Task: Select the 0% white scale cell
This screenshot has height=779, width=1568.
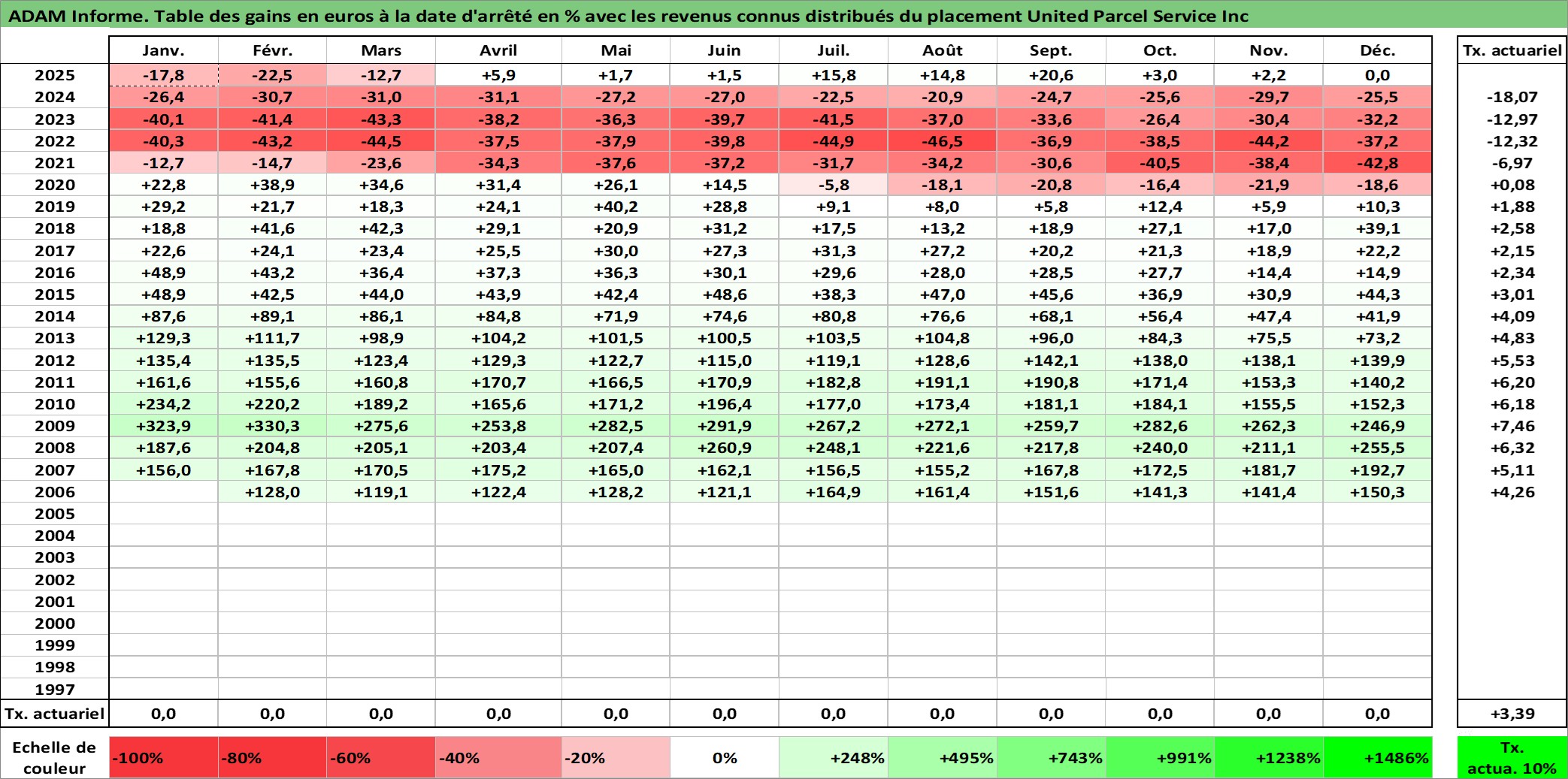Action: pos(725,757)
